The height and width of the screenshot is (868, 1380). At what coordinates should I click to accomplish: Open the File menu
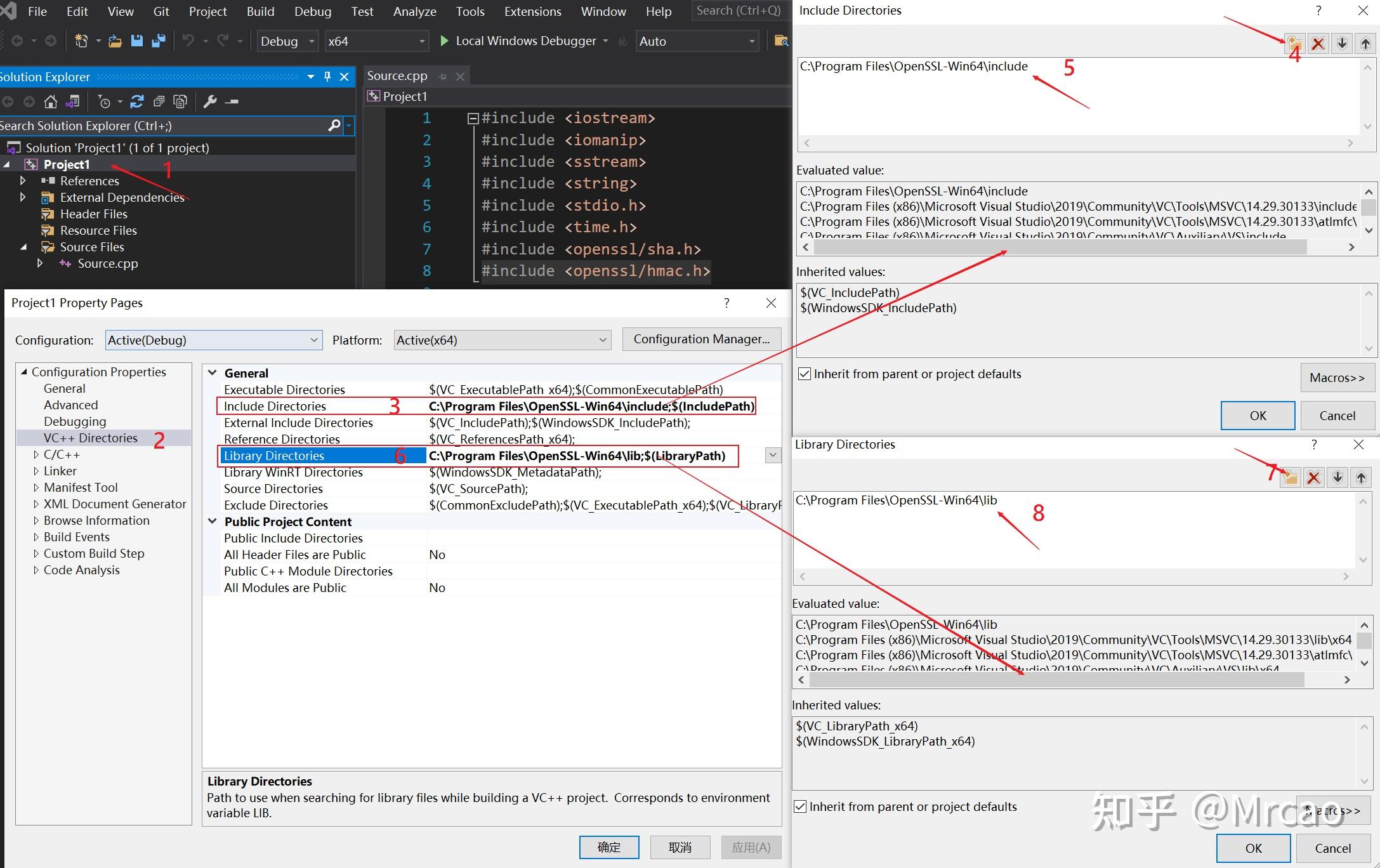[37, 11]
